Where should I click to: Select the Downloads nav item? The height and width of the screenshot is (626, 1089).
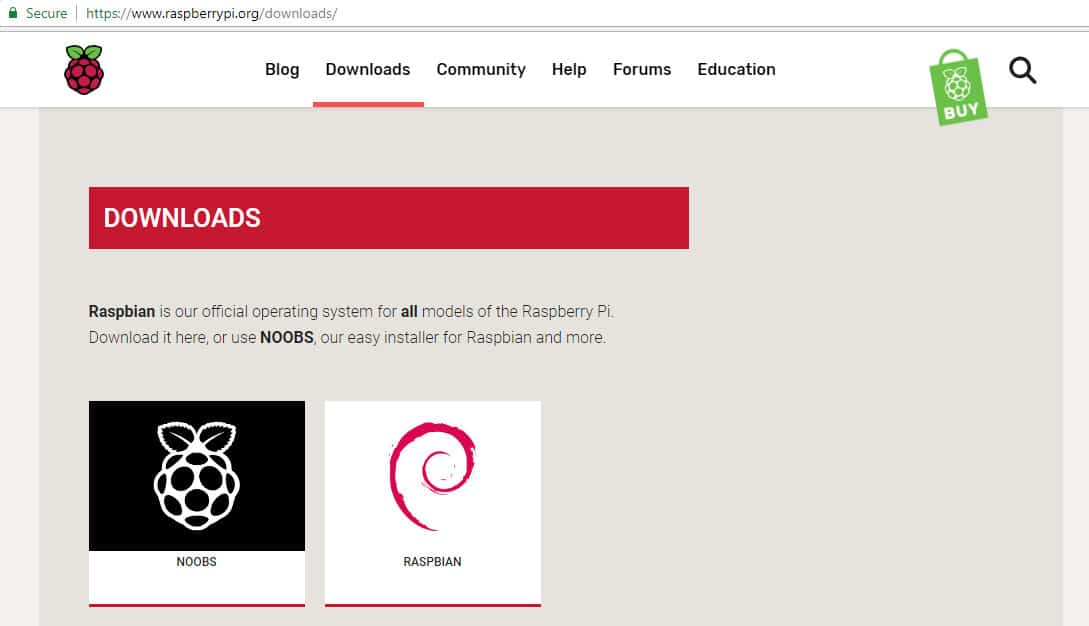(368, 69)
